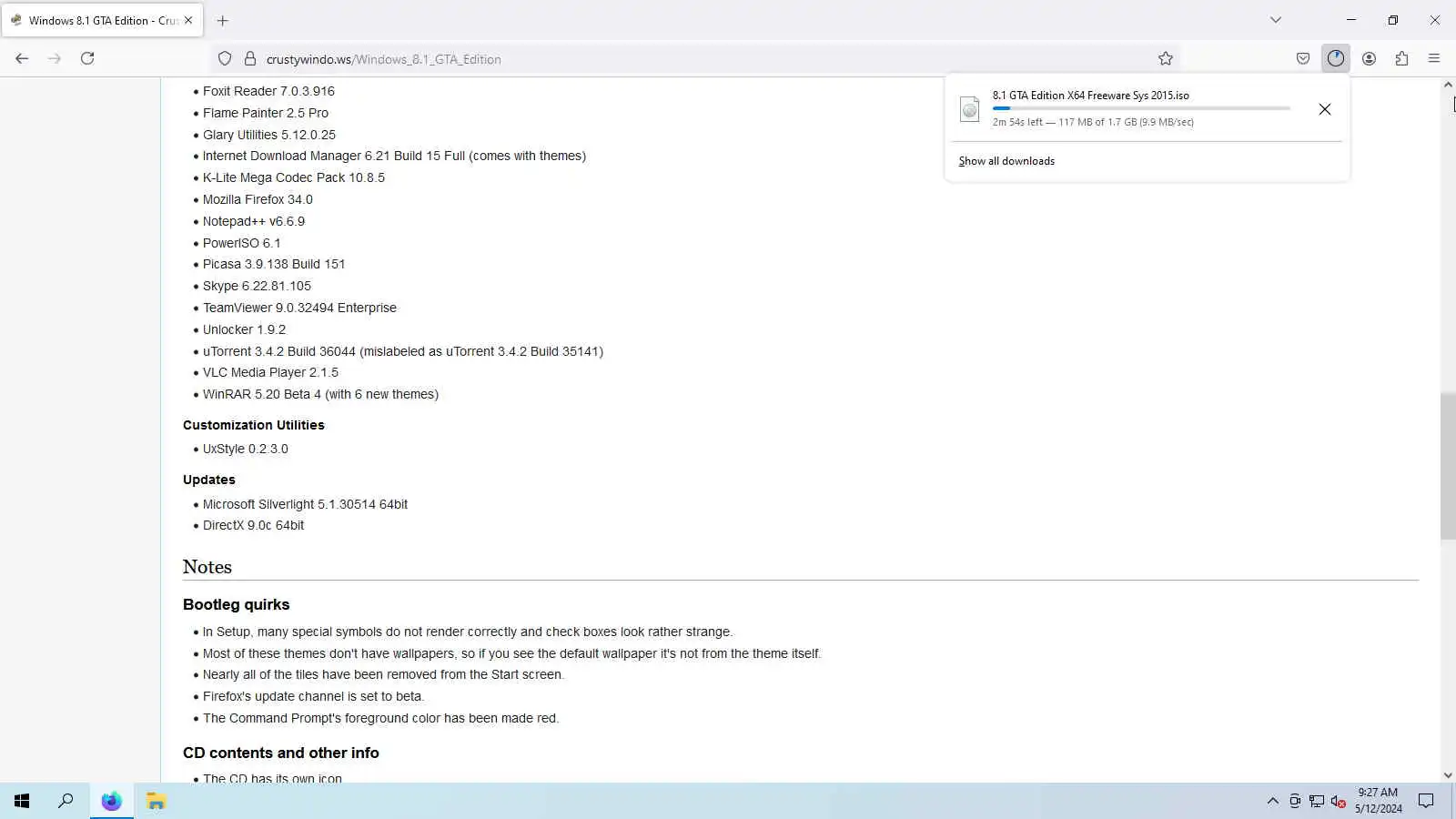Open Firefox application menu
Viewport: 1456px width, 819px height.
point(1434,58)
